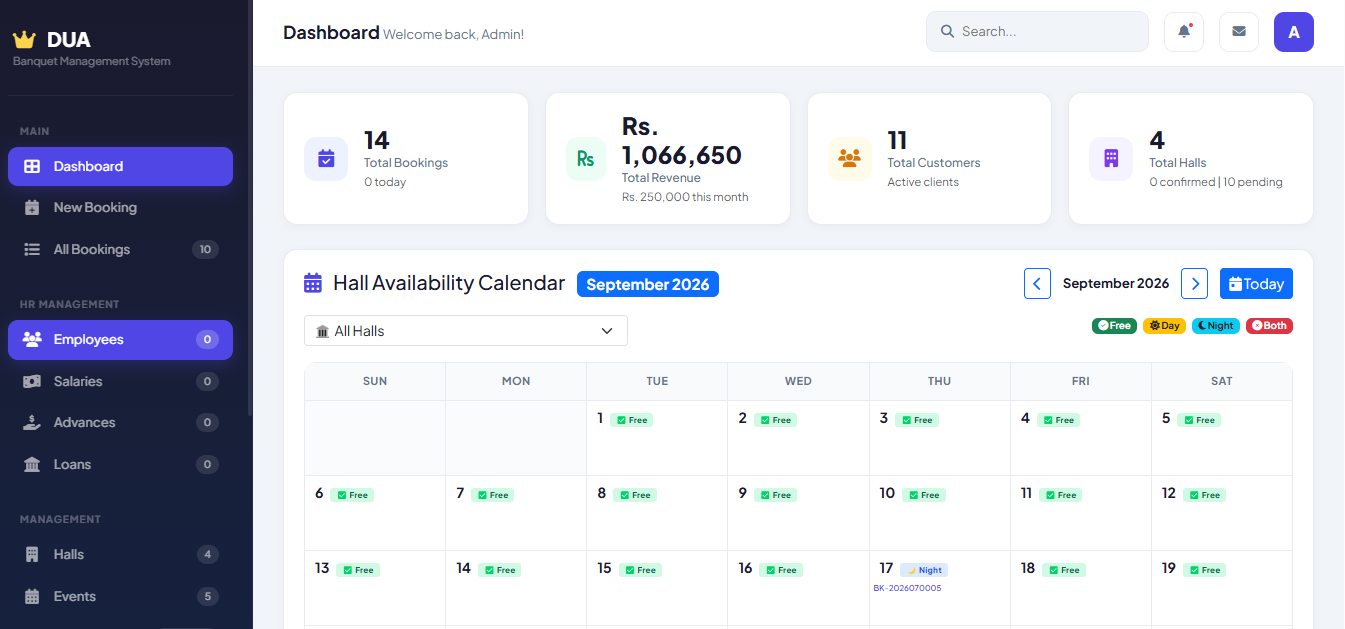Select Salaries in HR Management
The image size is (1345, 629).
click(x=120, y=381)
